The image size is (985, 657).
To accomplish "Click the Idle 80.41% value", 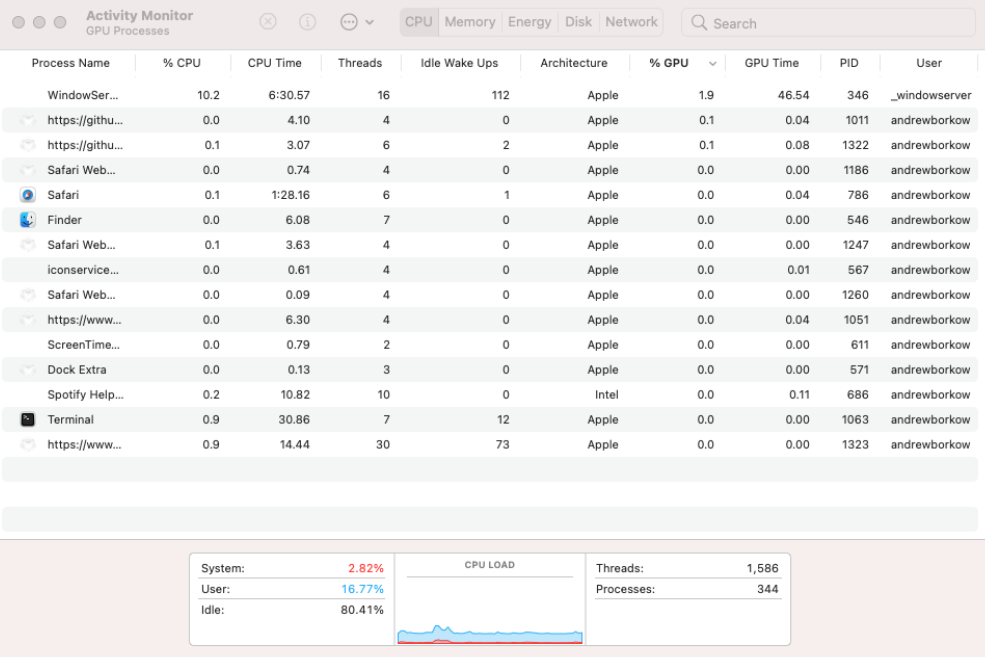I will pyautogui.click(x=362, y=610).
